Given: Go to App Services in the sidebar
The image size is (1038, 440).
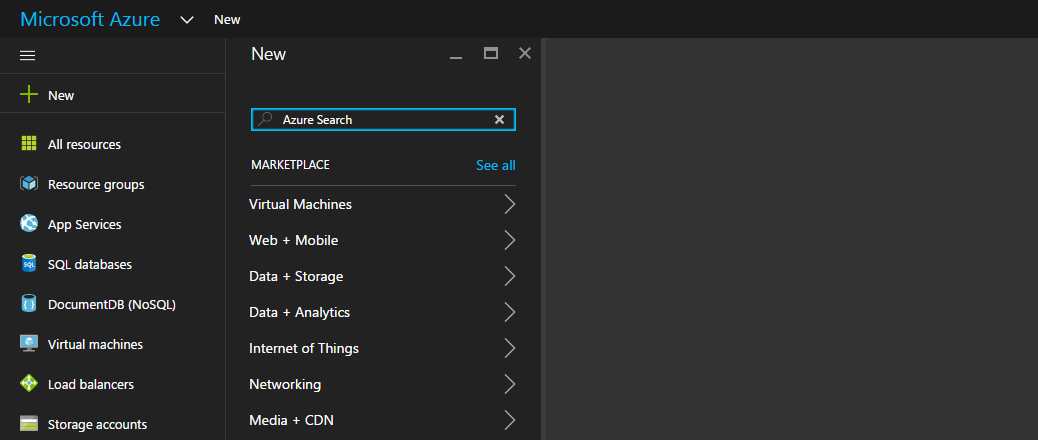Looking at the screenshot, I should pos(85,224).
